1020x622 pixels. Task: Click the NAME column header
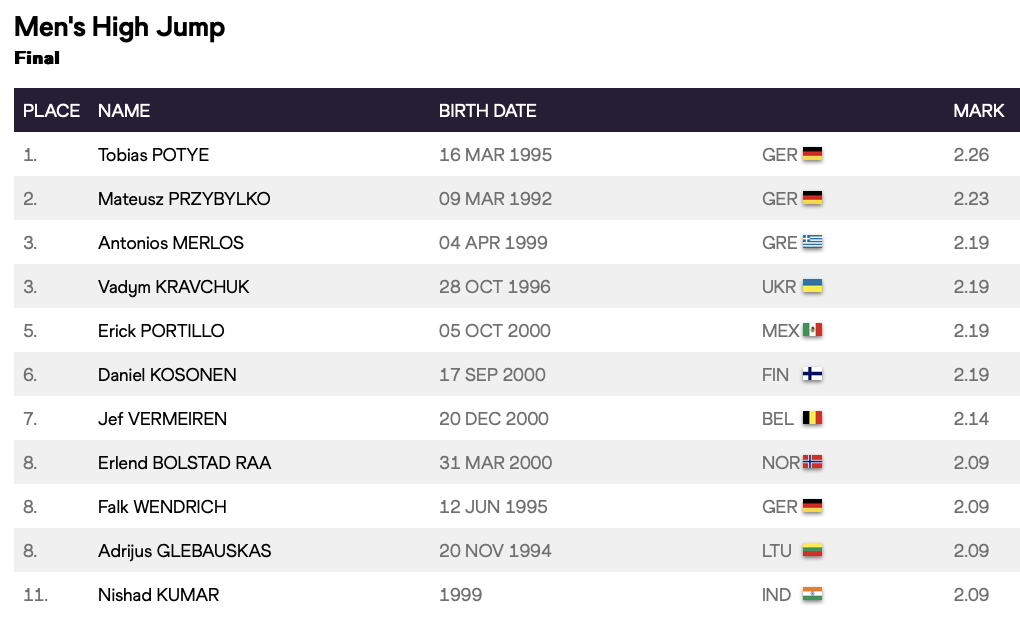[x=124, y=111]
